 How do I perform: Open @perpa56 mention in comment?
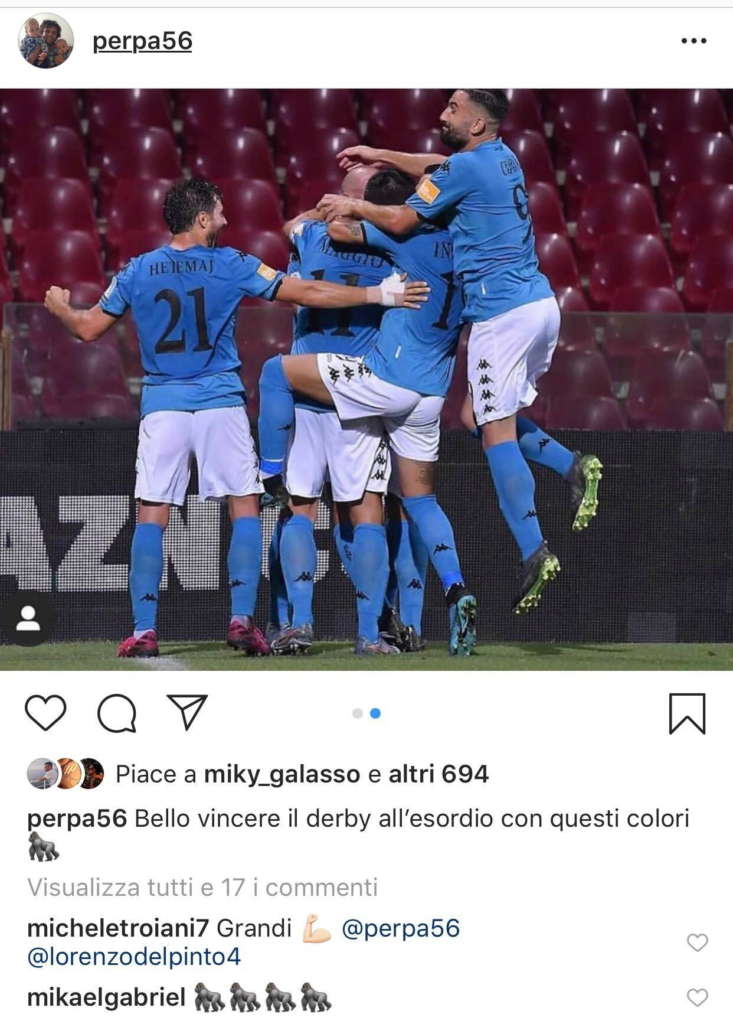point(400,928)
